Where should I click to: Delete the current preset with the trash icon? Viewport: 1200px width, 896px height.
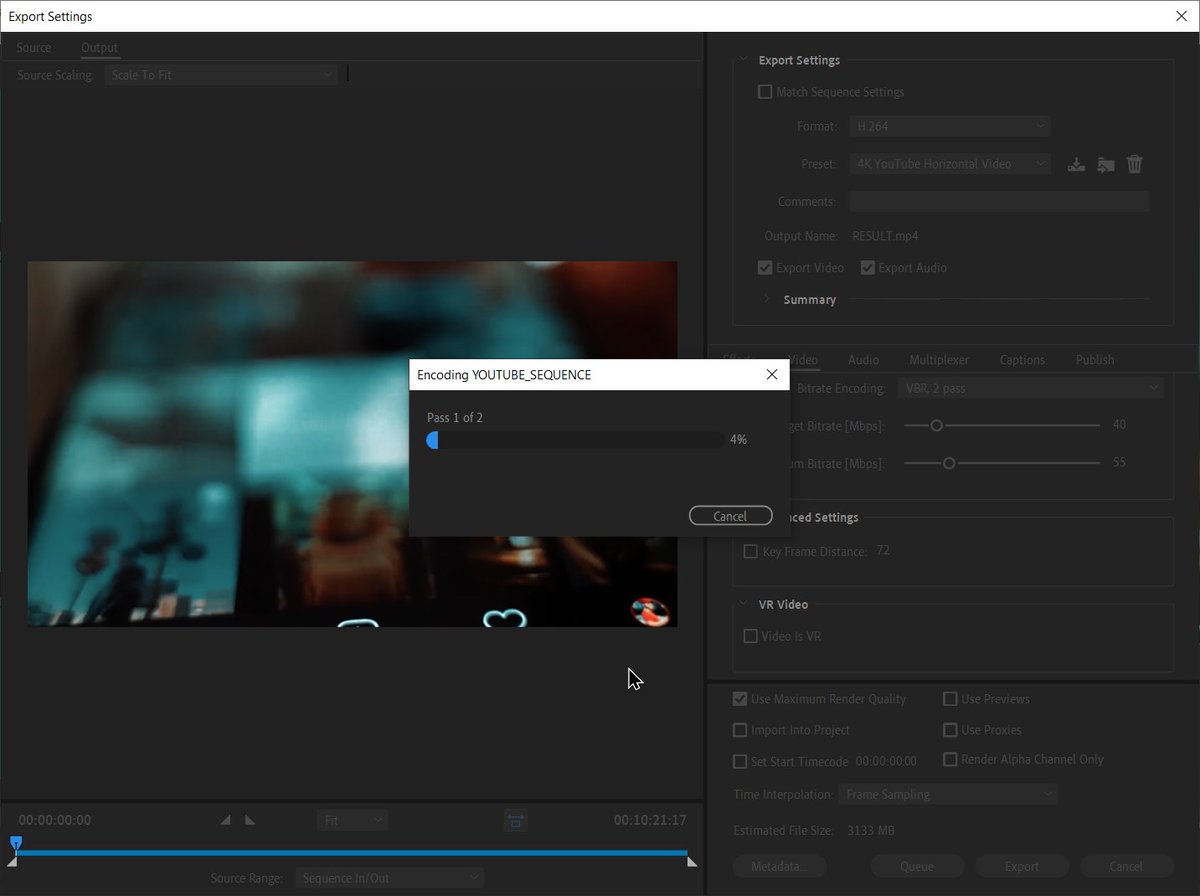click(x=1134, y=164)
